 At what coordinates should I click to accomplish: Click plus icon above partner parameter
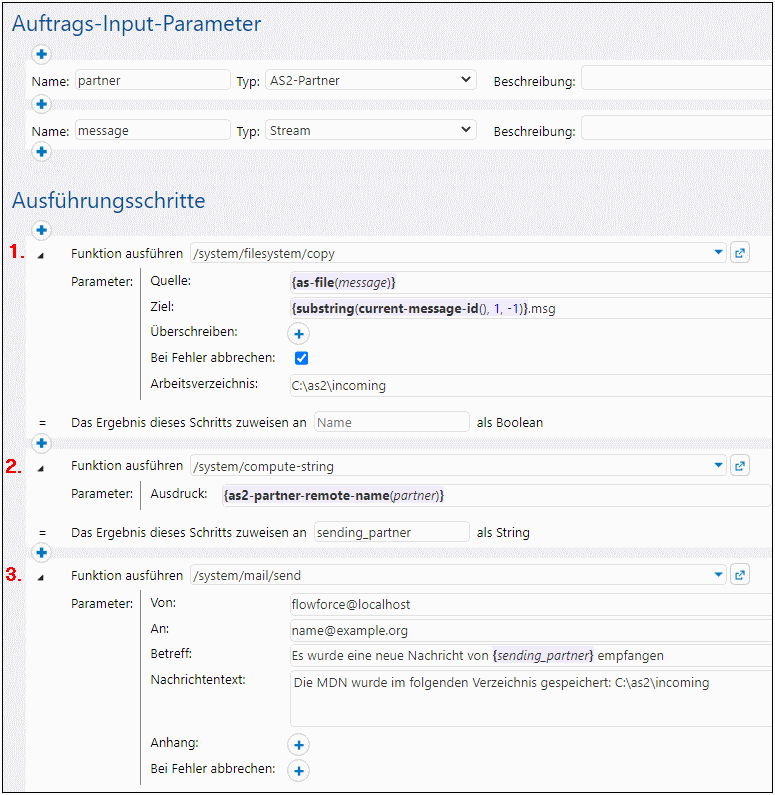coord(41,55)
